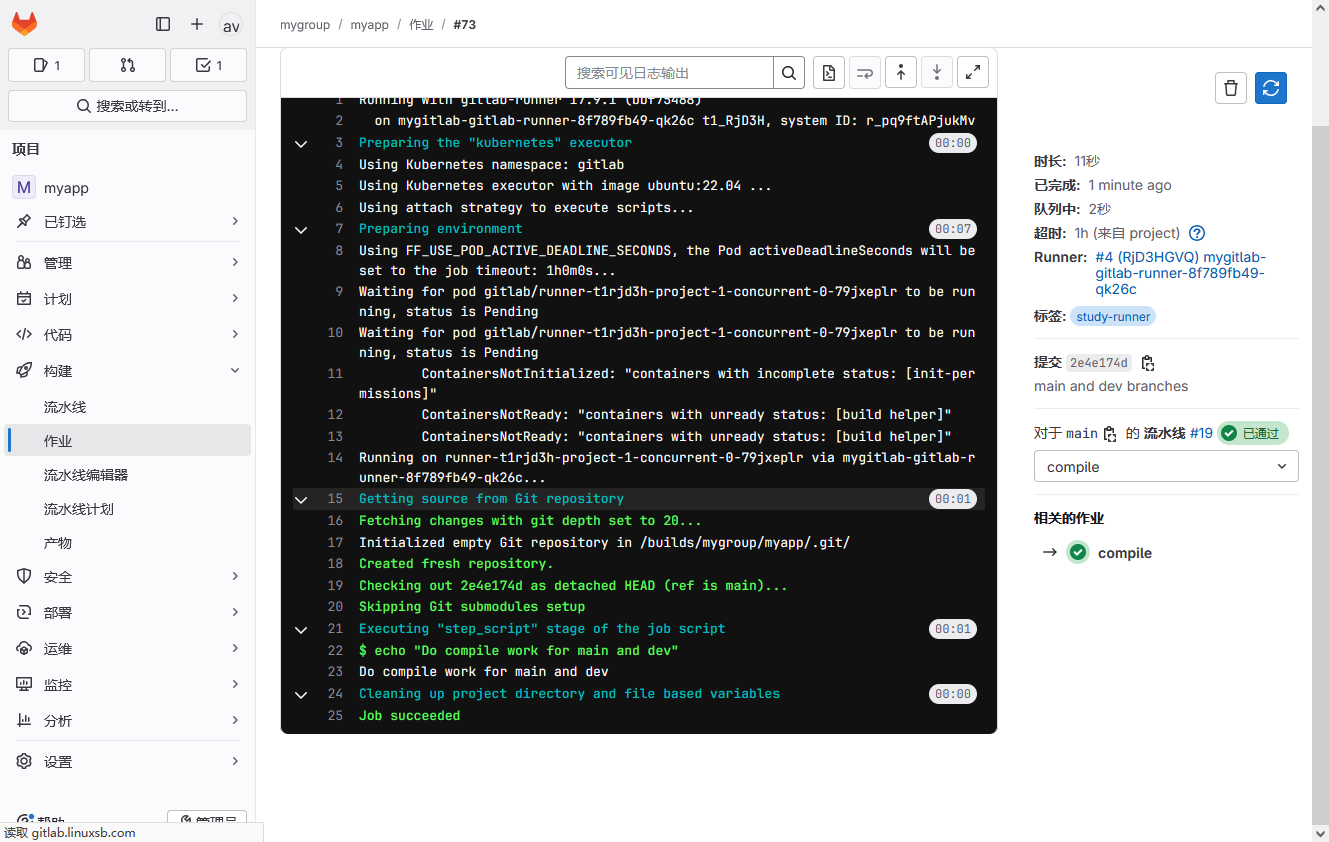The height and width of the screenshot is (842, 1329).
Task: Delete the job log with trash icon
Action: click(x=1231, y=88)
